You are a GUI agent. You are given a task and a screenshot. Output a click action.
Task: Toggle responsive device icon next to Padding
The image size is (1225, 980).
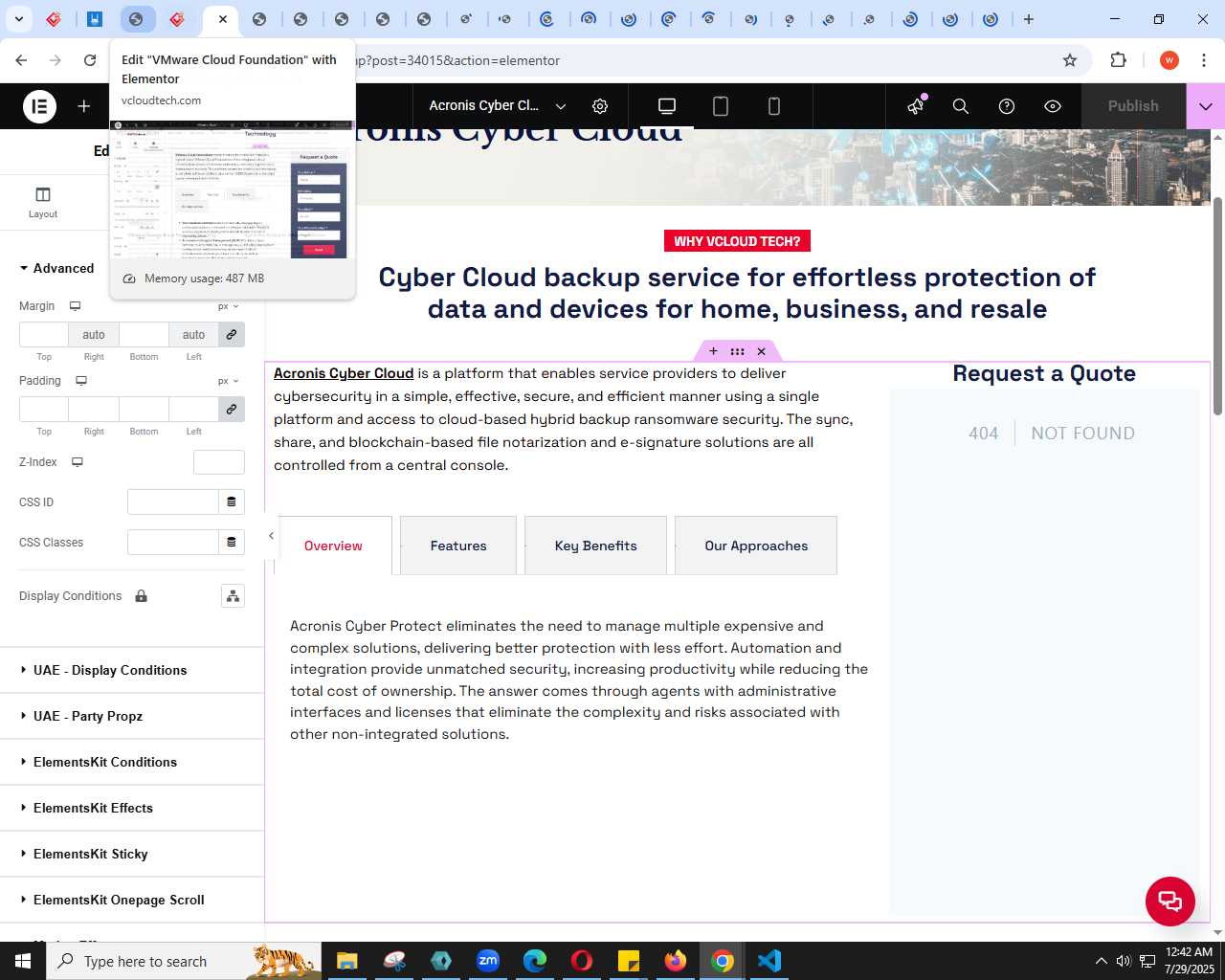(81, 381)
